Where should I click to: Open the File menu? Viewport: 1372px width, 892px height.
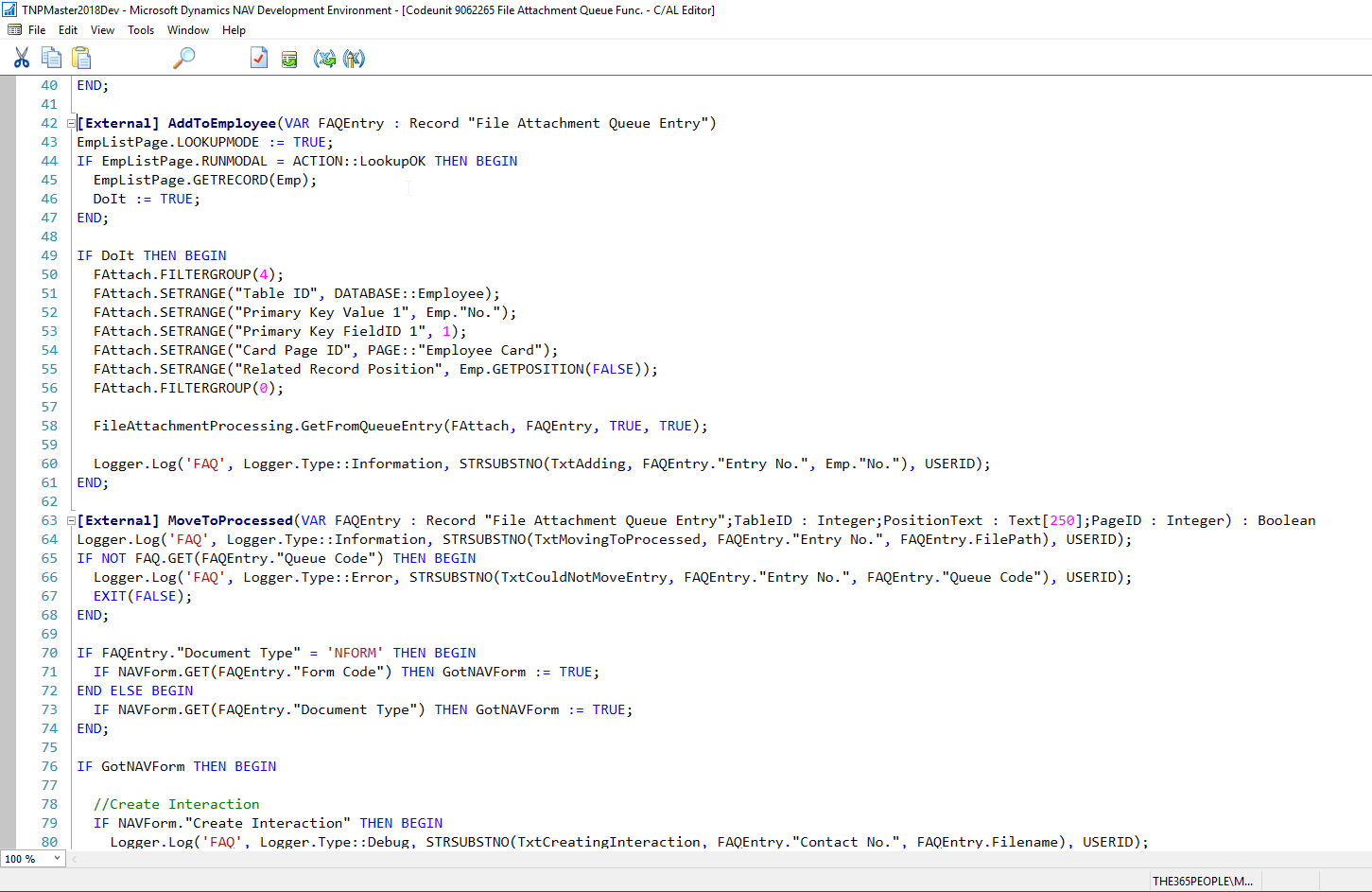click(37, 30)
